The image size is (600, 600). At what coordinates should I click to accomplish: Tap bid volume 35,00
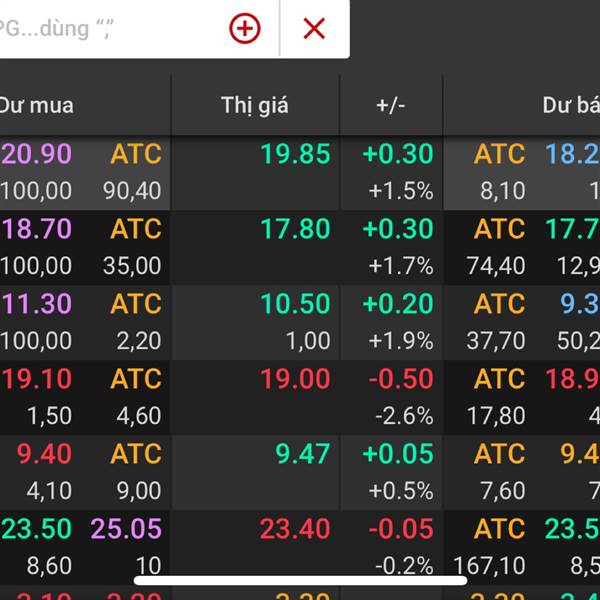(x=132, y=266)
